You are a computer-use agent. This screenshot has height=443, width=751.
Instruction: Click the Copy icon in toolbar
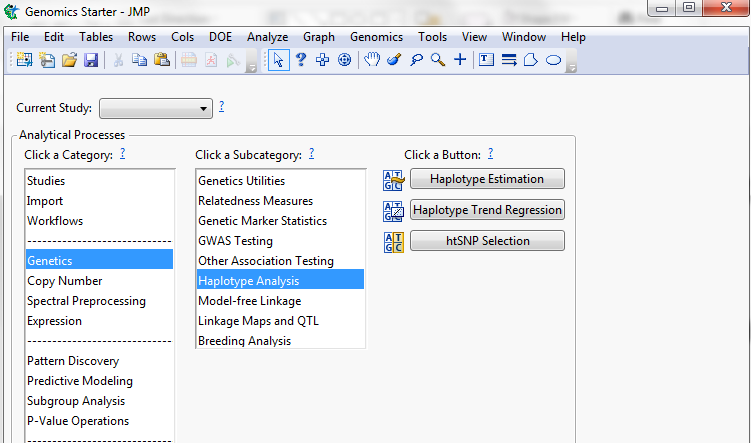click(x=139, y=60)
